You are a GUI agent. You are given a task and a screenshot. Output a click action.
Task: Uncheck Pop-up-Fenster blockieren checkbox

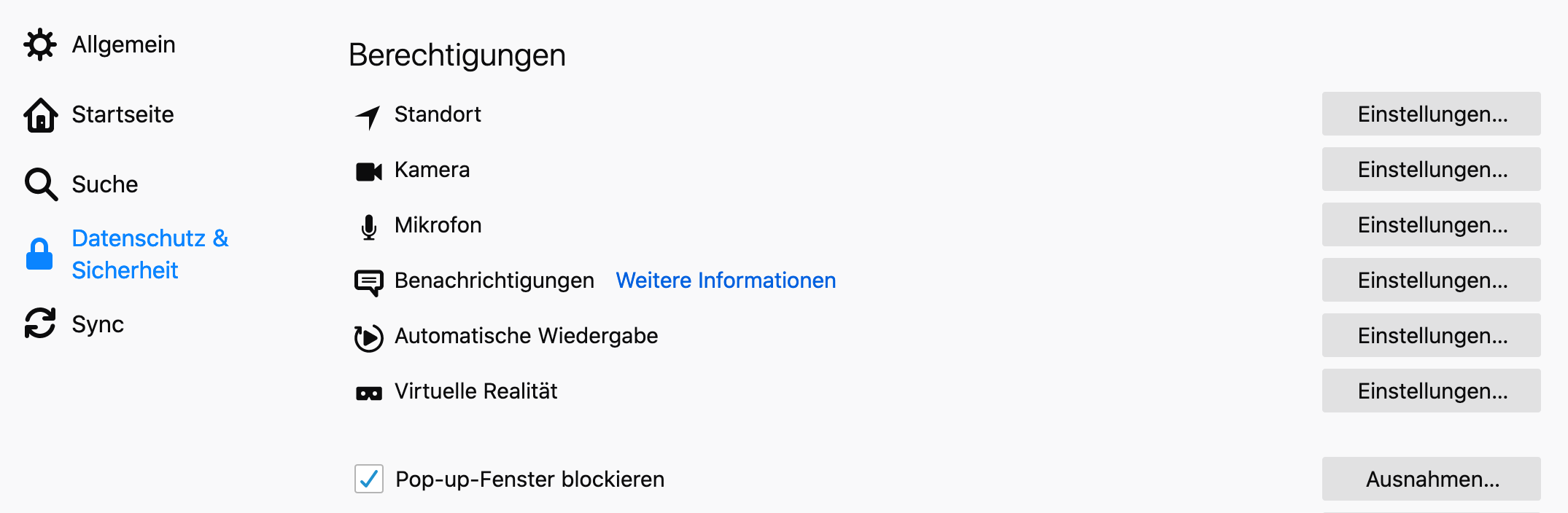click(x=369, y=479)
